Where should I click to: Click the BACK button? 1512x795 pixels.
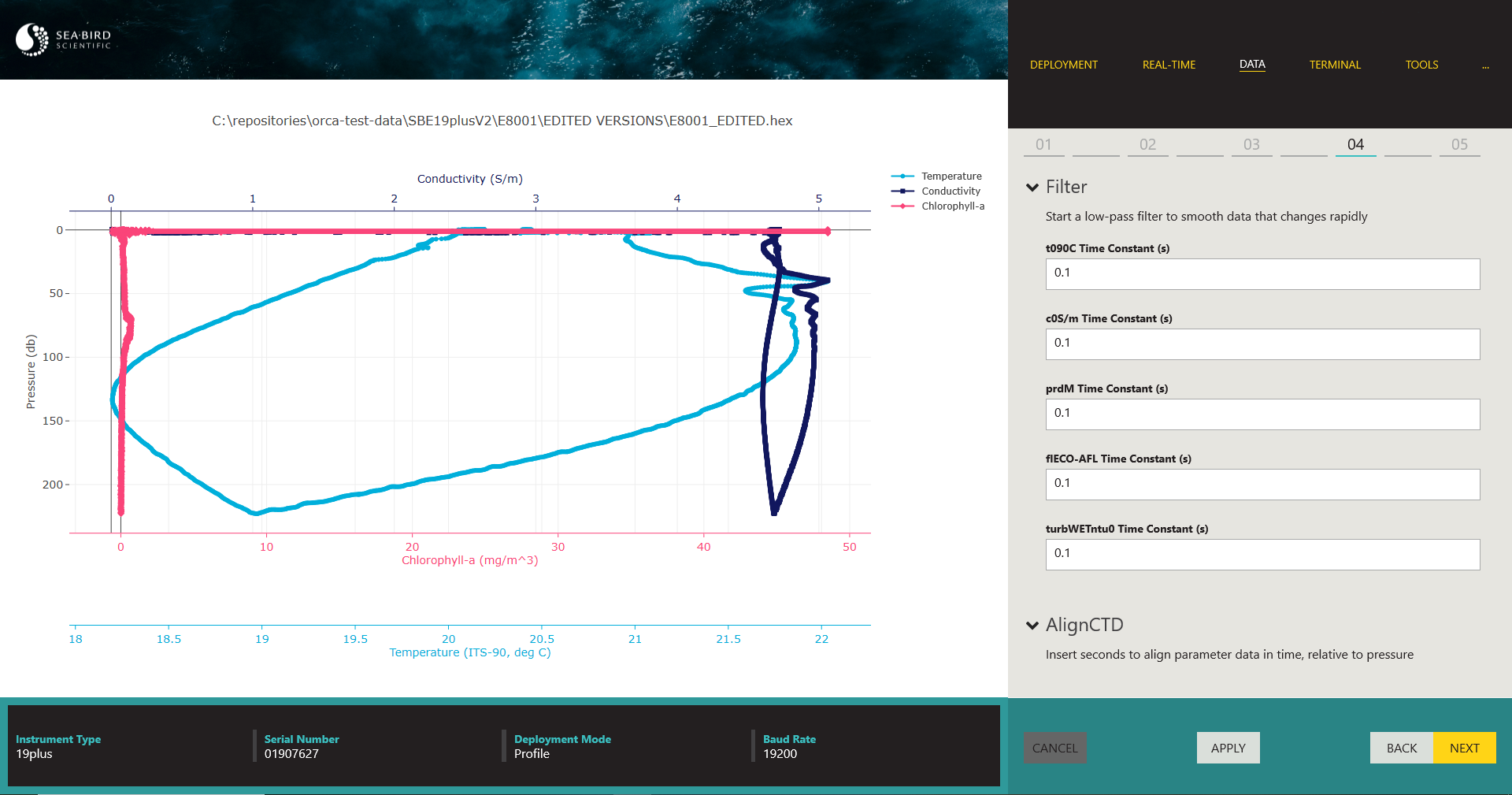coord(1401,748)
